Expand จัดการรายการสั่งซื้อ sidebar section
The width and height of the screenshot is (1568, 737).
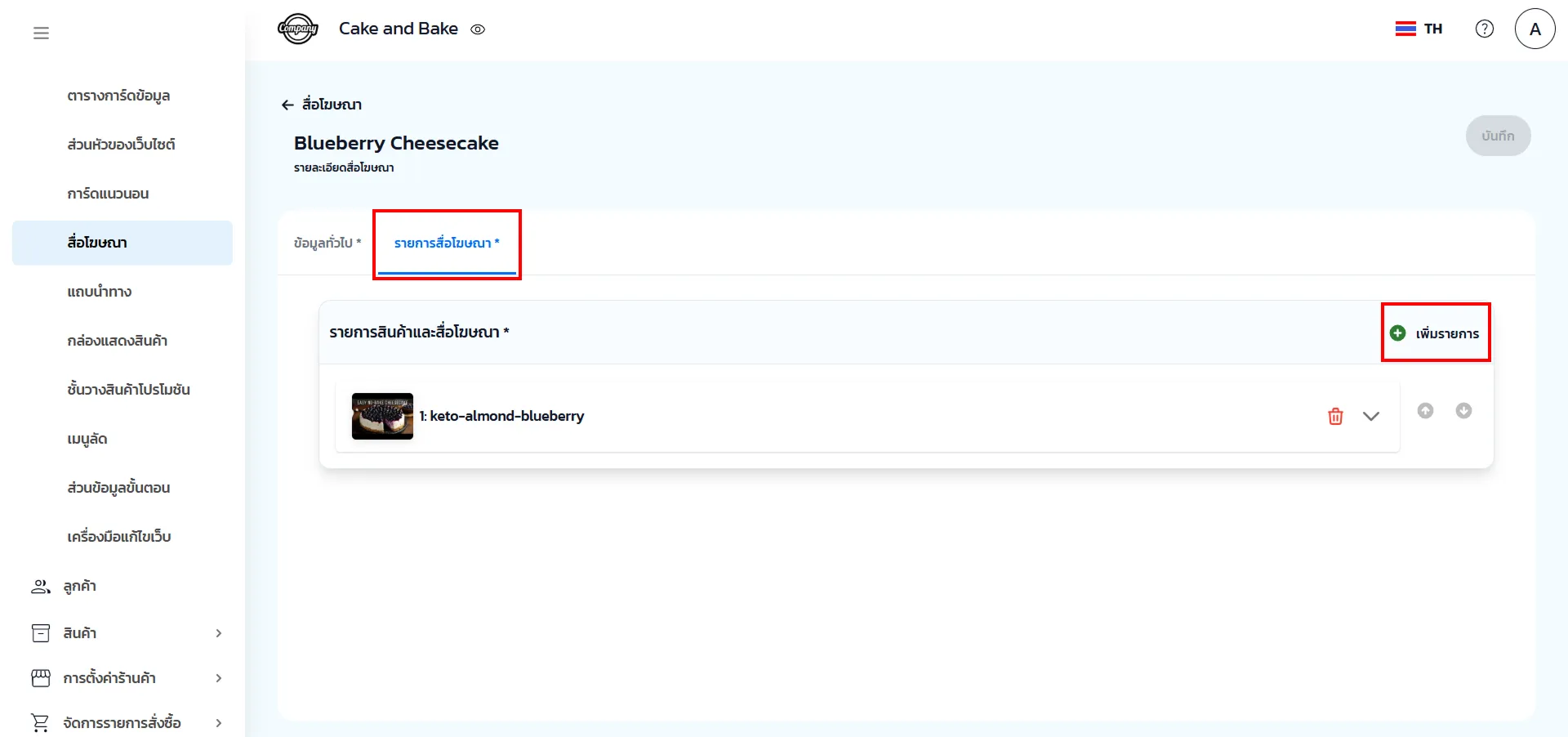point(218,723)
